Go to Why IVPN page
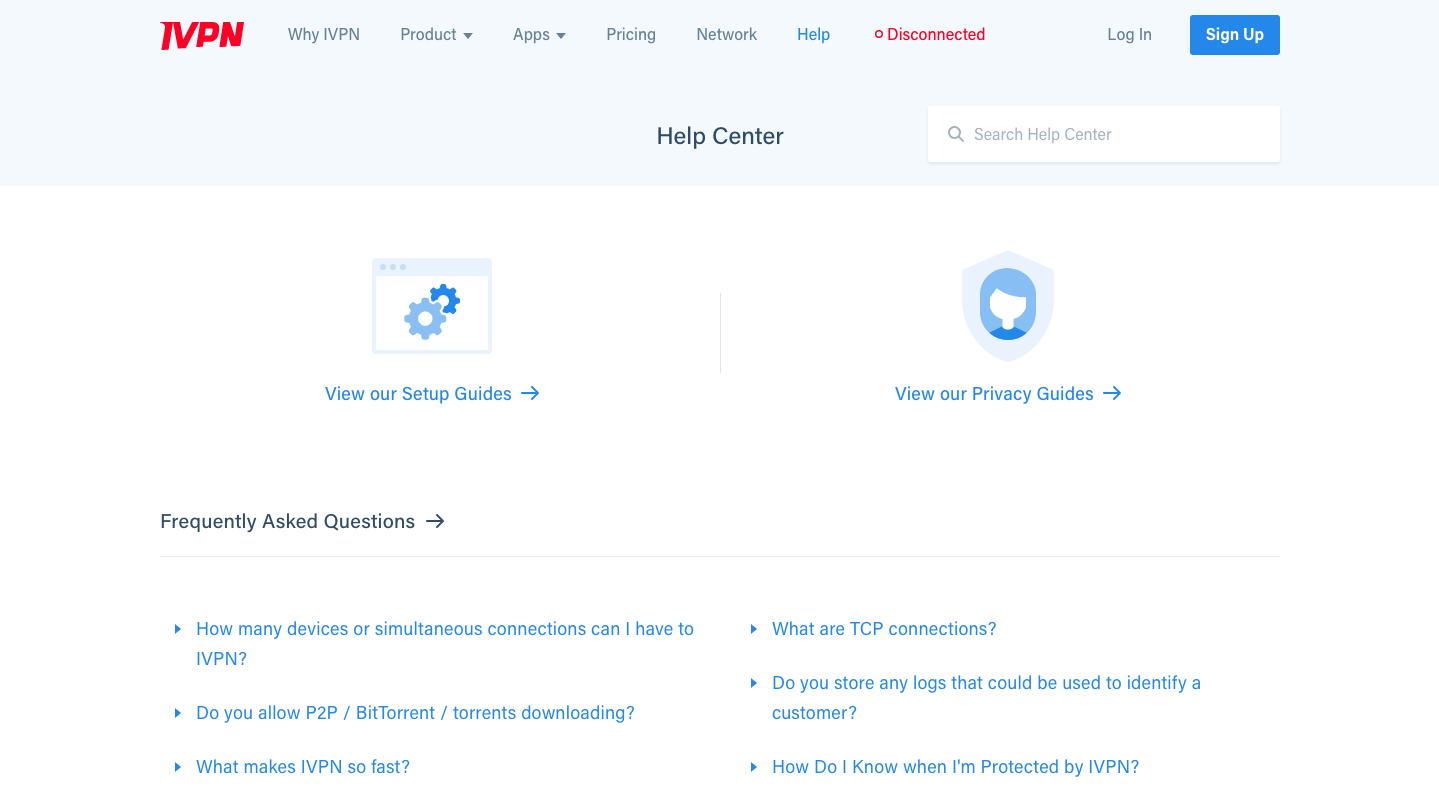Image resolution: width=1439 pixels, height=797 pixels. (324, 34)
